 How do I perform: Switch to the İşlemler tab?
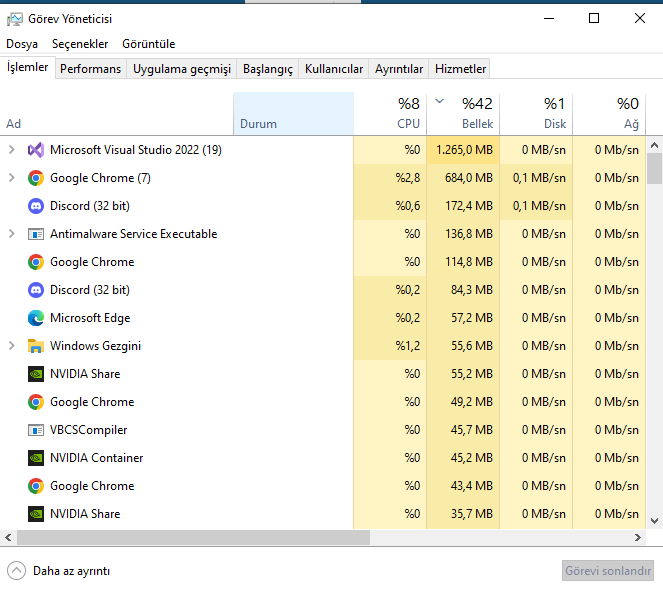click(27, 67)
